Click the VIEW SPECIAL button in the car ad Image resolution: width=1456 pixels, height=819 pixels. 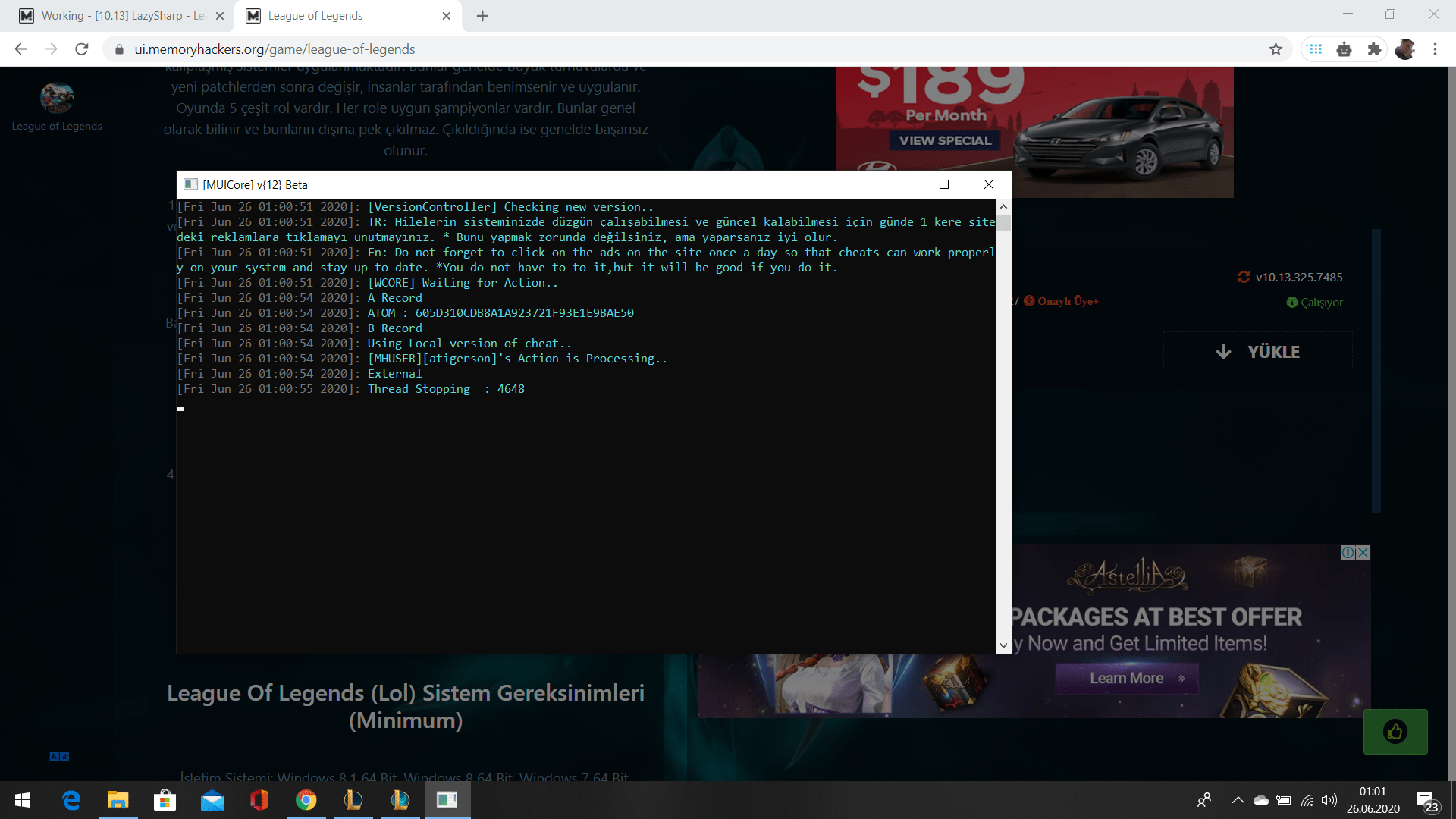945,140
